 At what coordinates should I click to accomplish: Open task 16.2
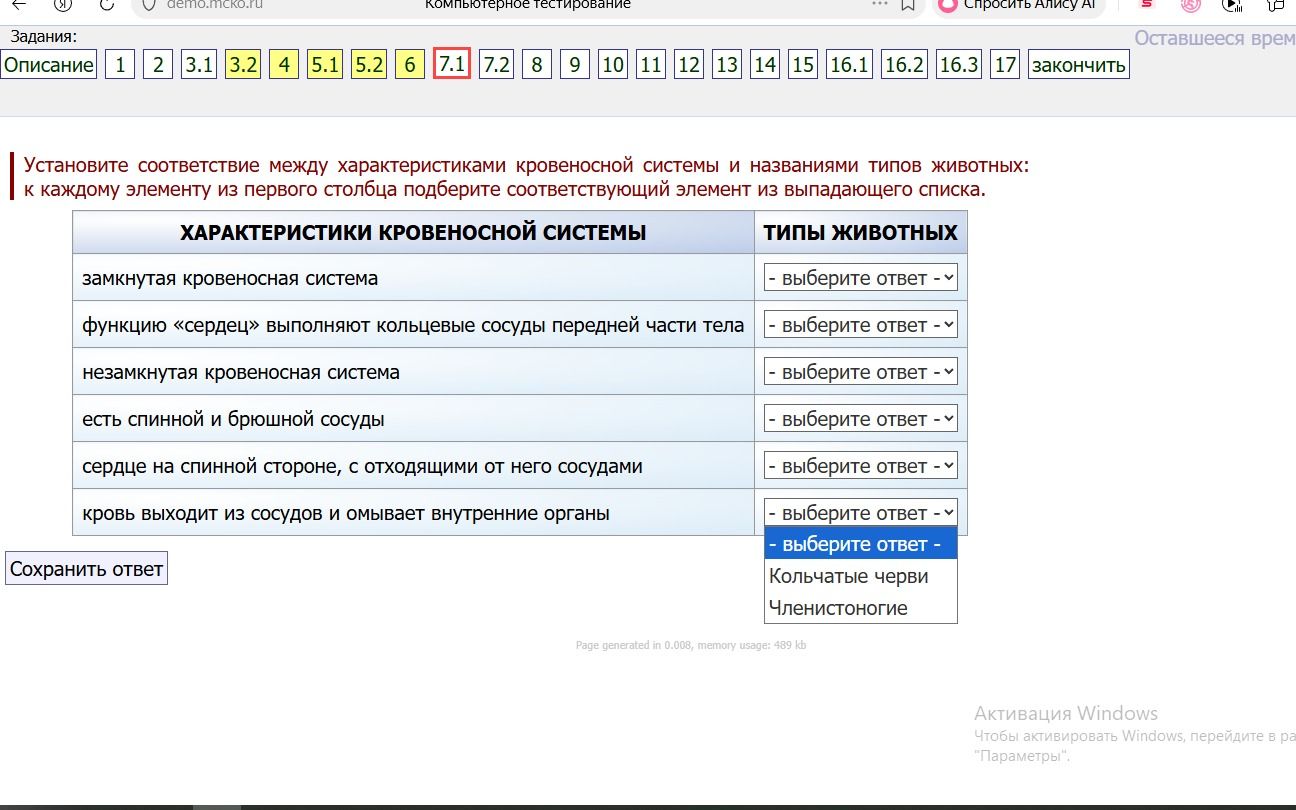[905, 66]
